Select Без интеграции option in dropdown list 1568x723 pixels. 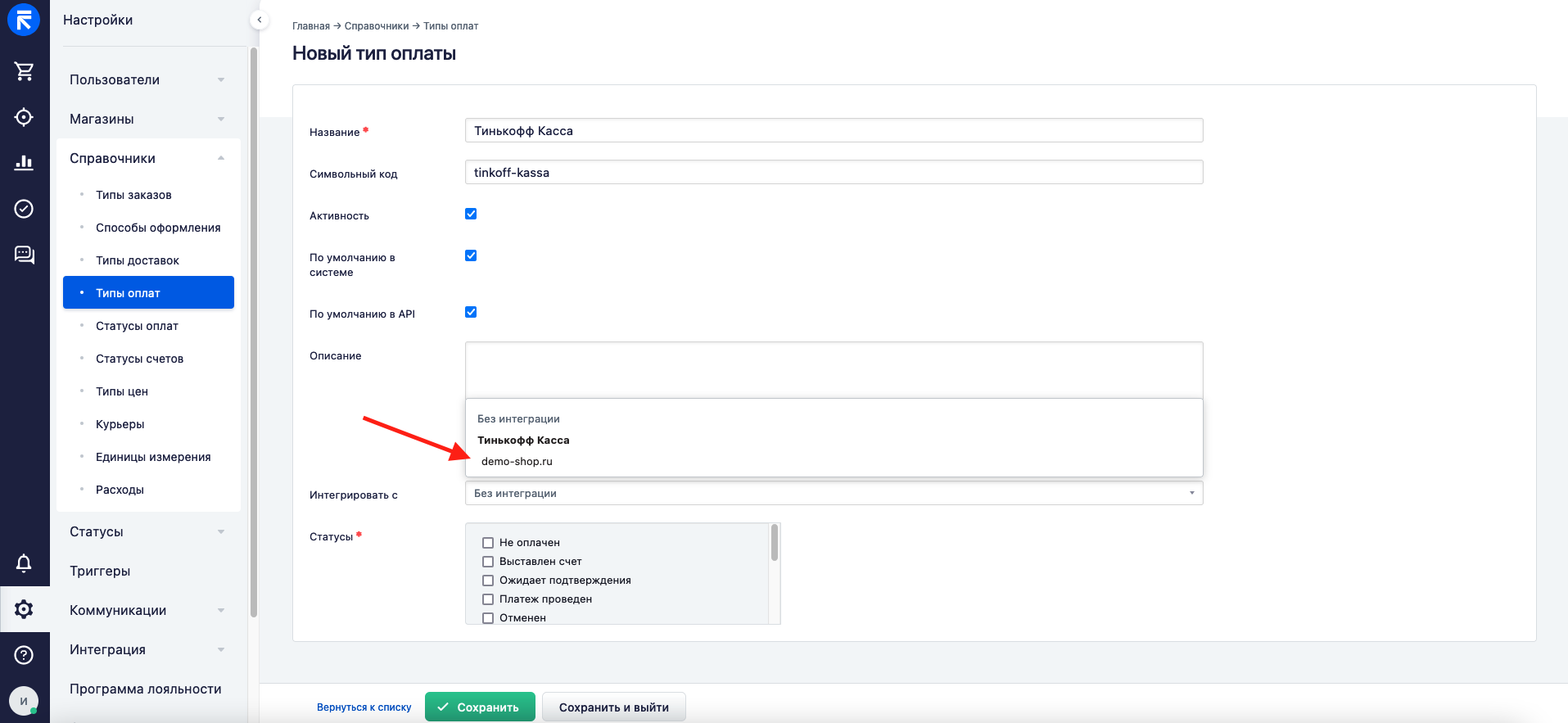pos(834,418)
